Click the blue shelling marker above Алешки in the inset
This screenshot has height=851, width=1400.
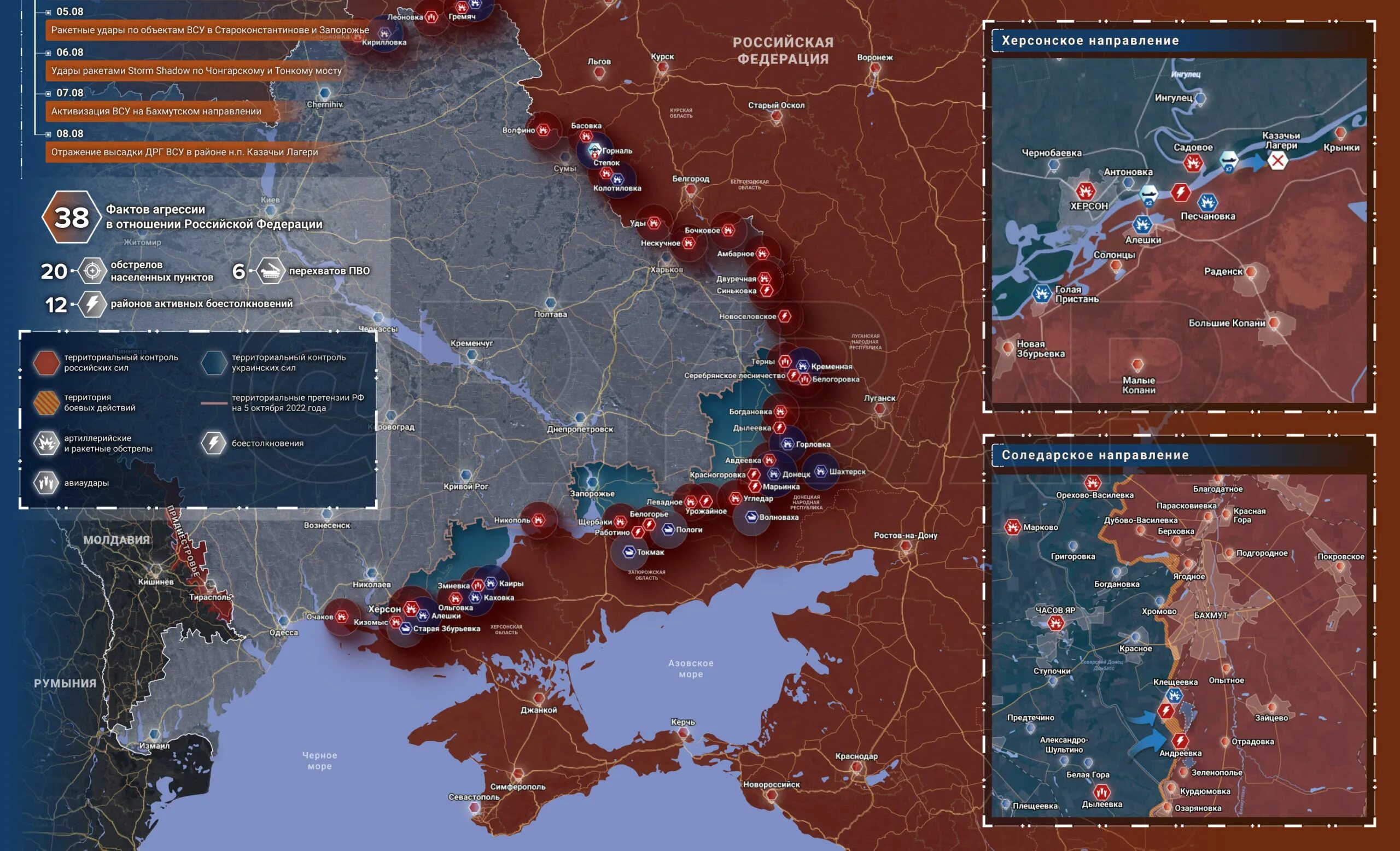[x=1142, y=224]
